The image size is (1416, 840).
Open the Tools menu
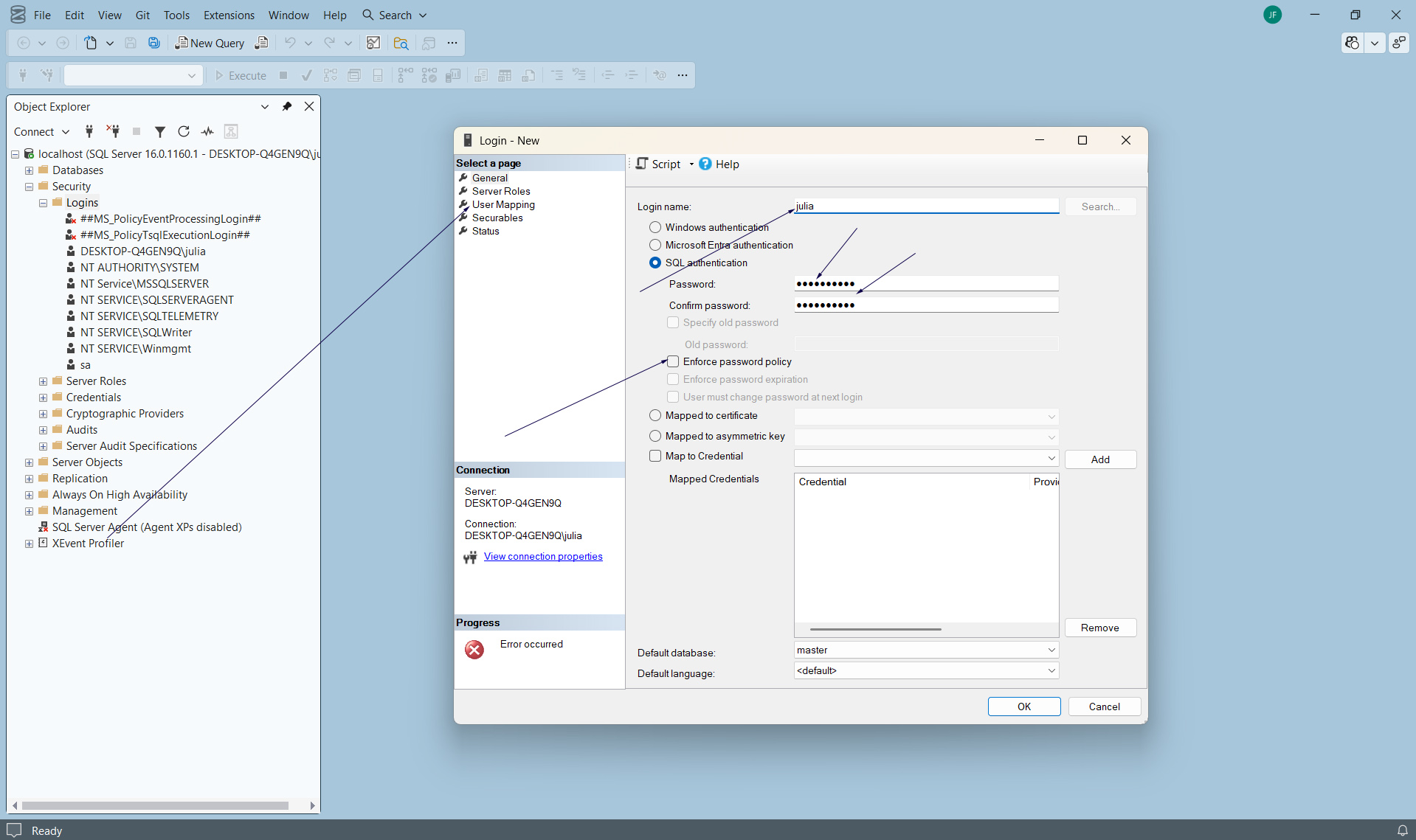pos(176,15)
